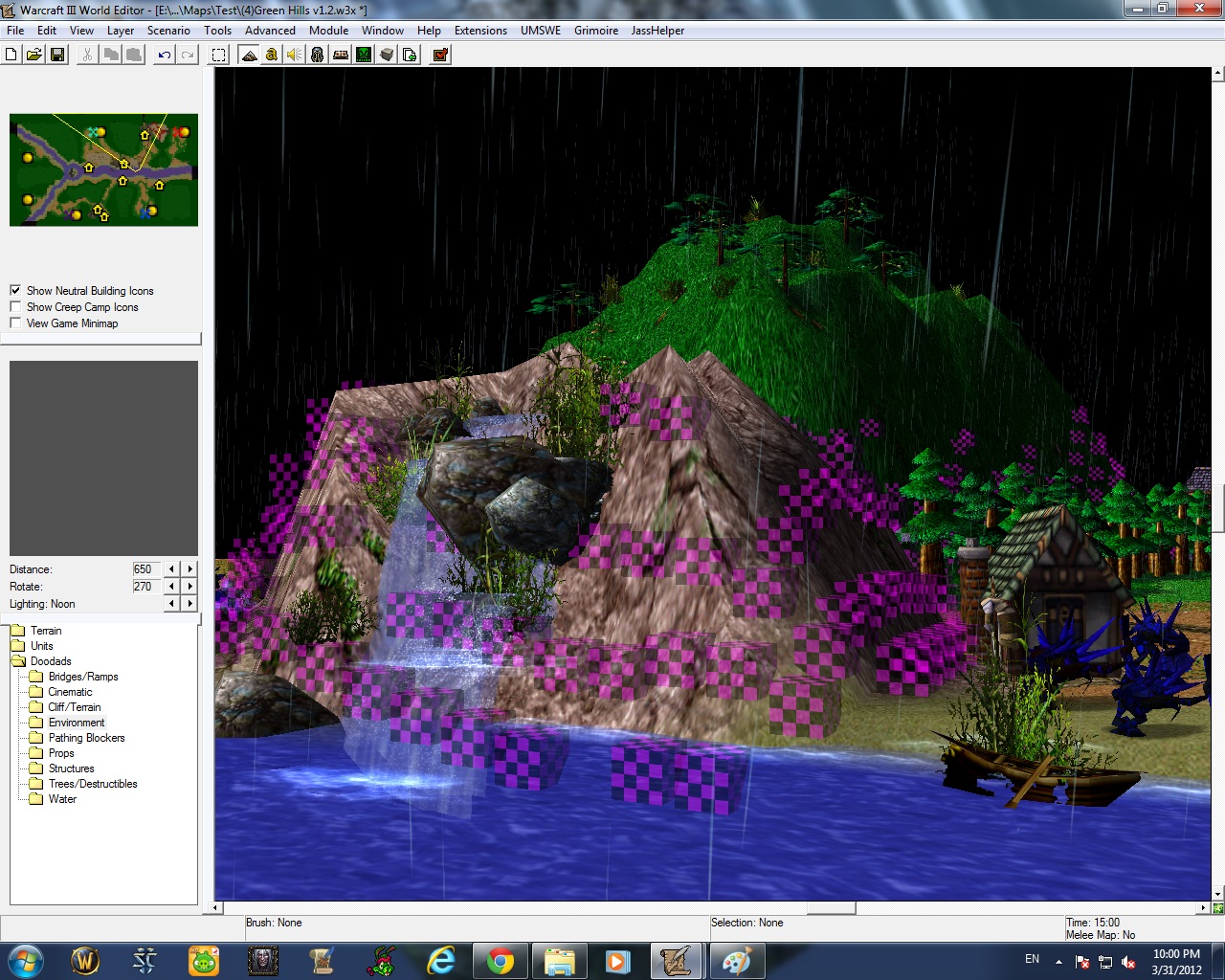Activate the Selection Brush dashed-square icon
Image resolution: width=1225 pixels, height=980 pixels.
218,55
